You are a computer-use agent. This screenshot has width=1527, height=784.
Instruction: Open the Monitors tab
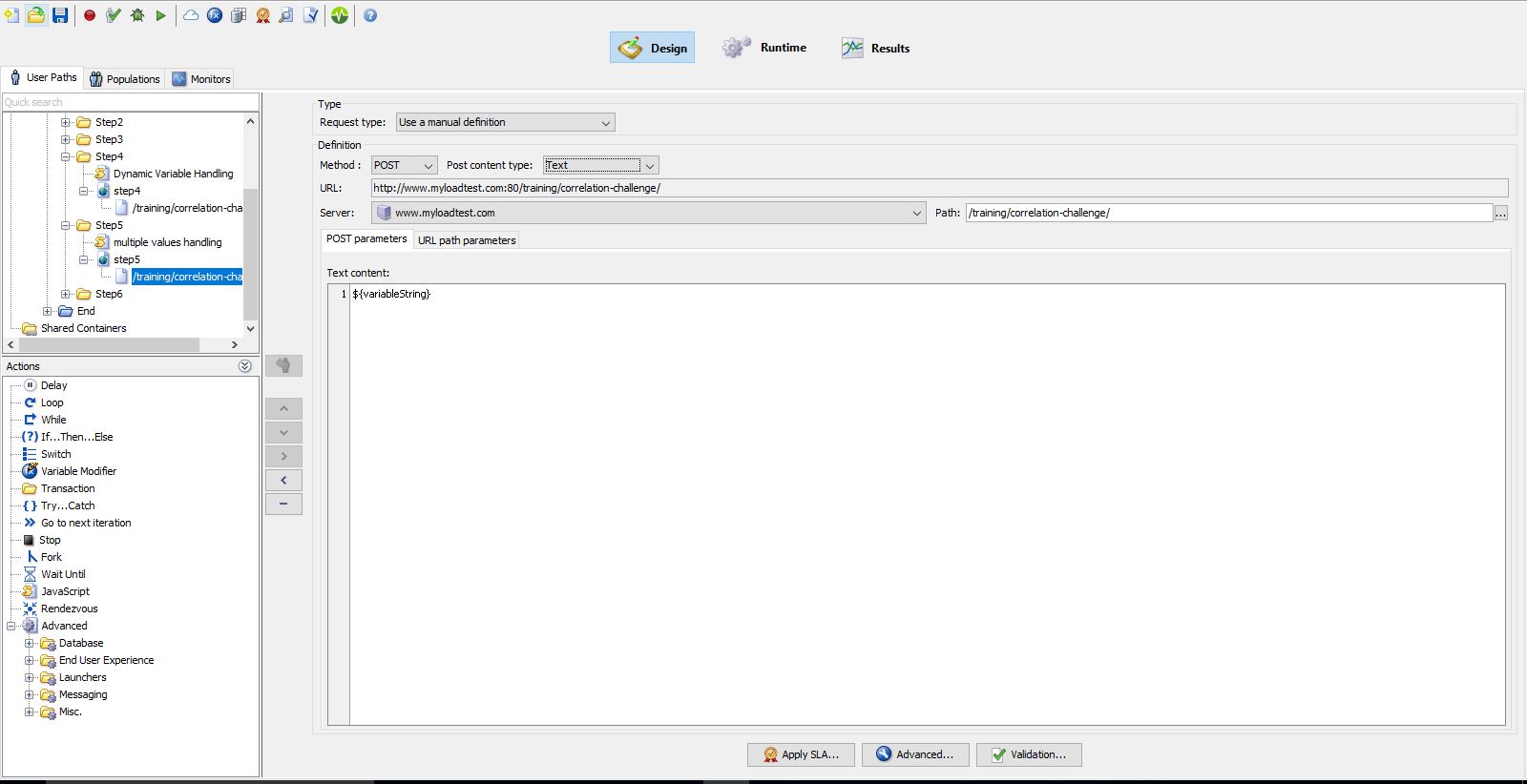click(201, 79)
